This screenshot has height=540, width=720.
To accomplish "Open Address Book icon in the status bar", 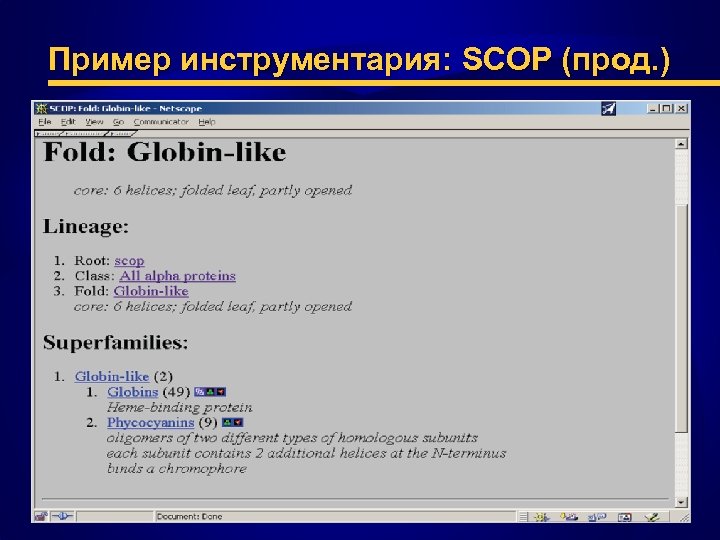I will click(624, 518).
